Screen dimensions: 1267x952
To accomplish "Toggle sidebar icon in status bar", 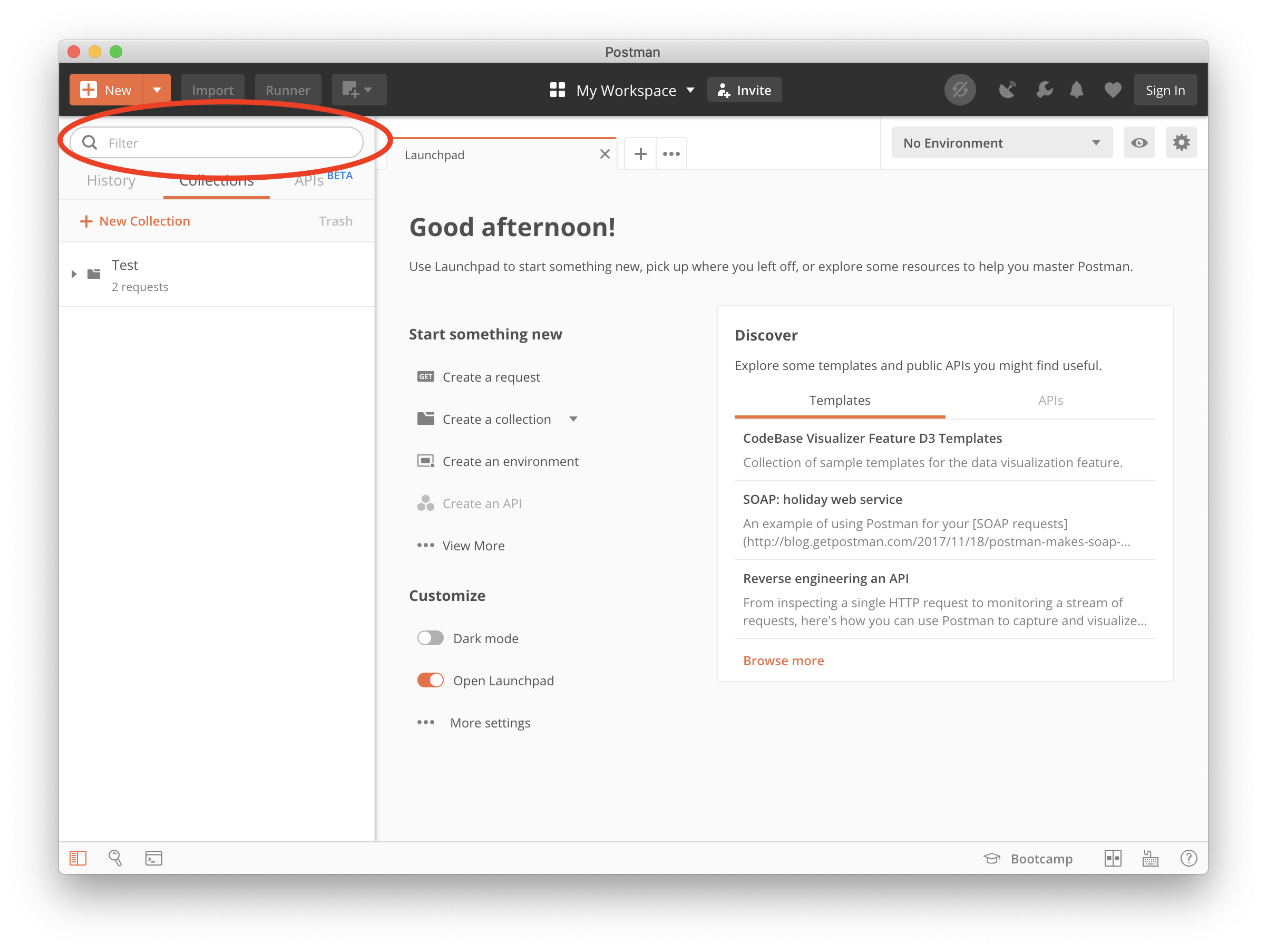I will click(x=78, y=858).
